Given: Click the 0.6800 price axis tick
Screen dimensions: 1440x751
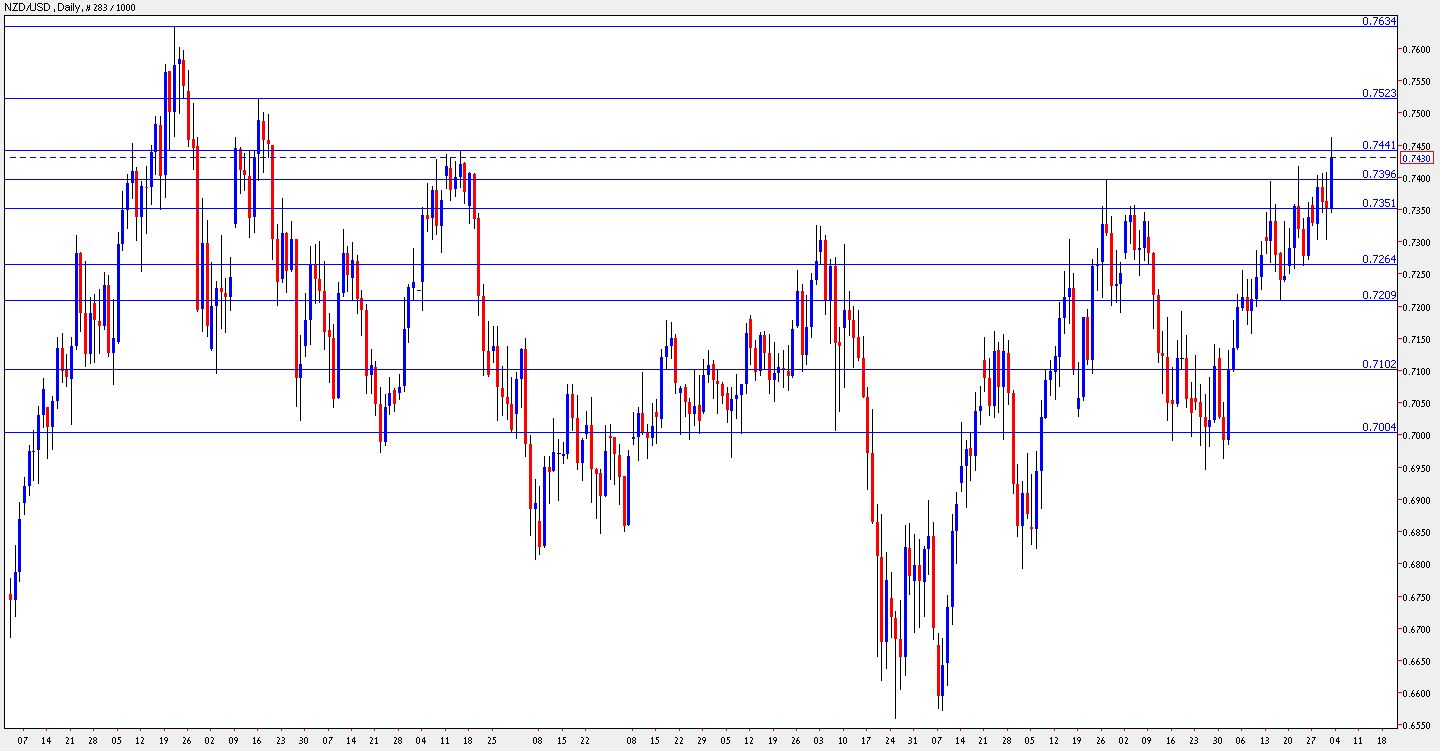Looking at the screenshot, I should pos(1417,565).
